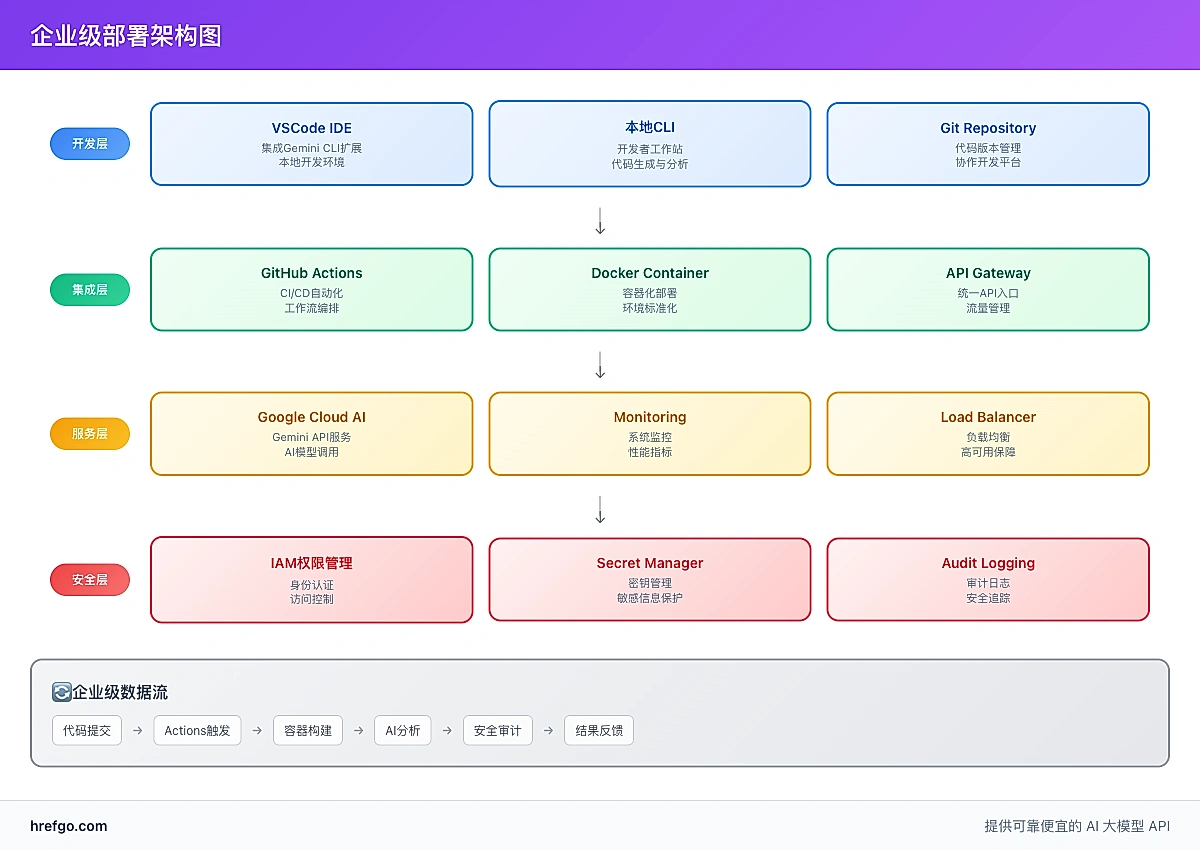Click the AI分析 flow step

(403, 731)
